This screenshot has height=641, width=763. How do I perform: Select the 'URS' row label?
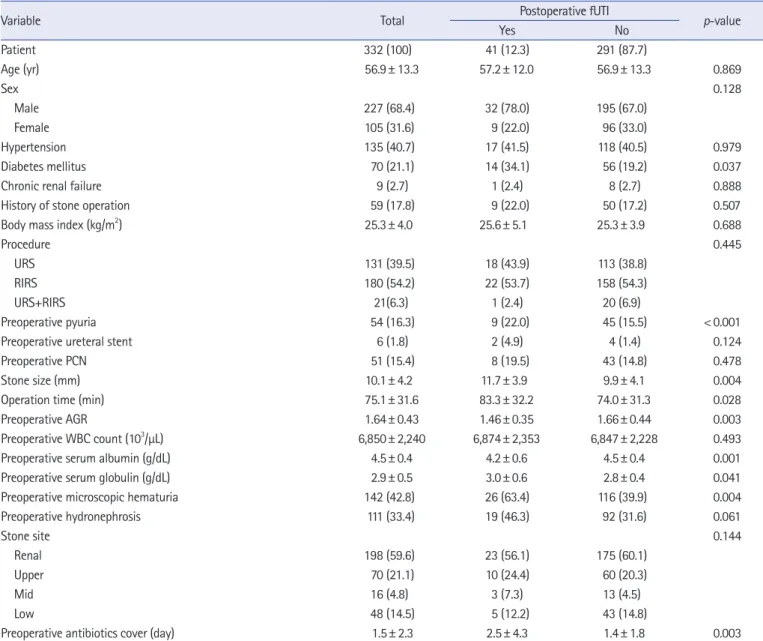click(x=24, y=263)
